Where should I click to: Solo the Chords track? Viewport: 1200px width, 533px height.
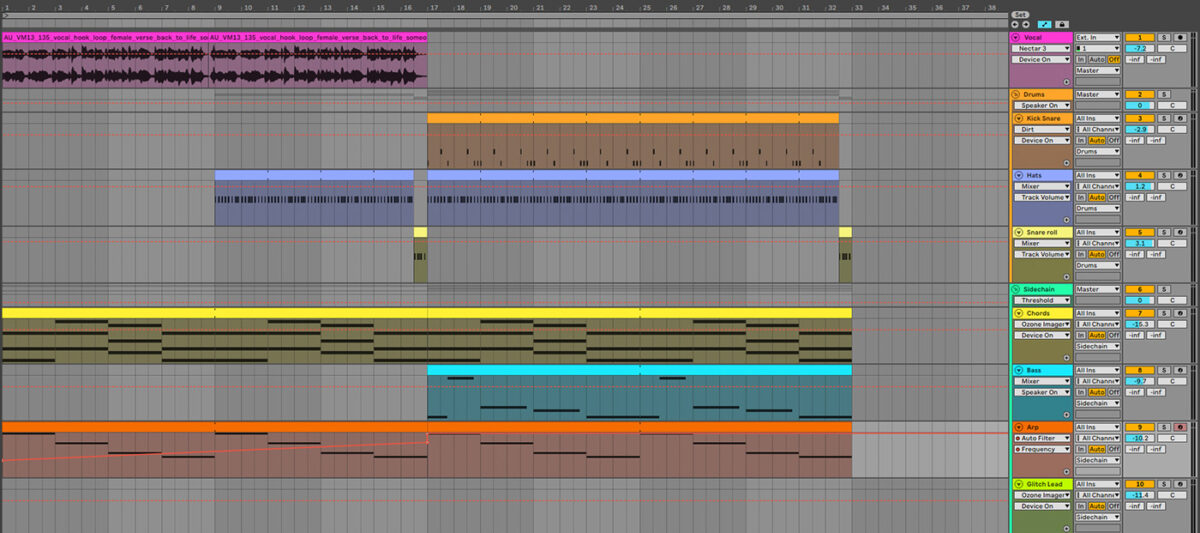coord(1164,313)
